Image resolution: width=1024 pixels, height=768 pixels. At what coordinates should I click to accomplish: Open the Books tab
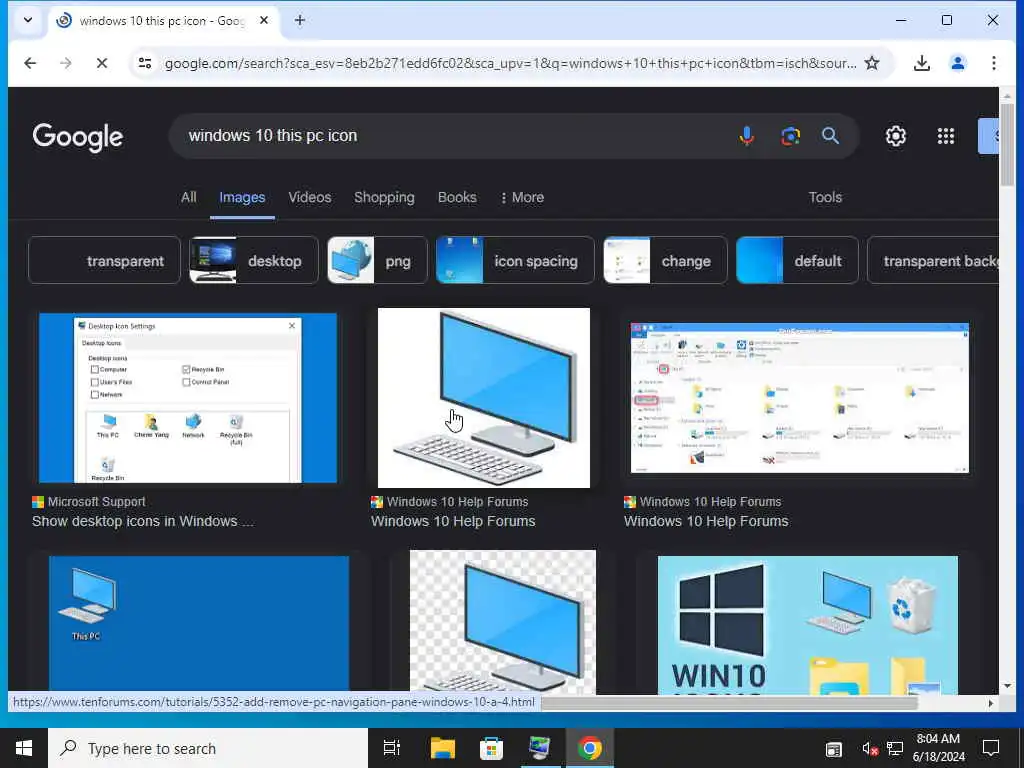[x=457, y=197]
